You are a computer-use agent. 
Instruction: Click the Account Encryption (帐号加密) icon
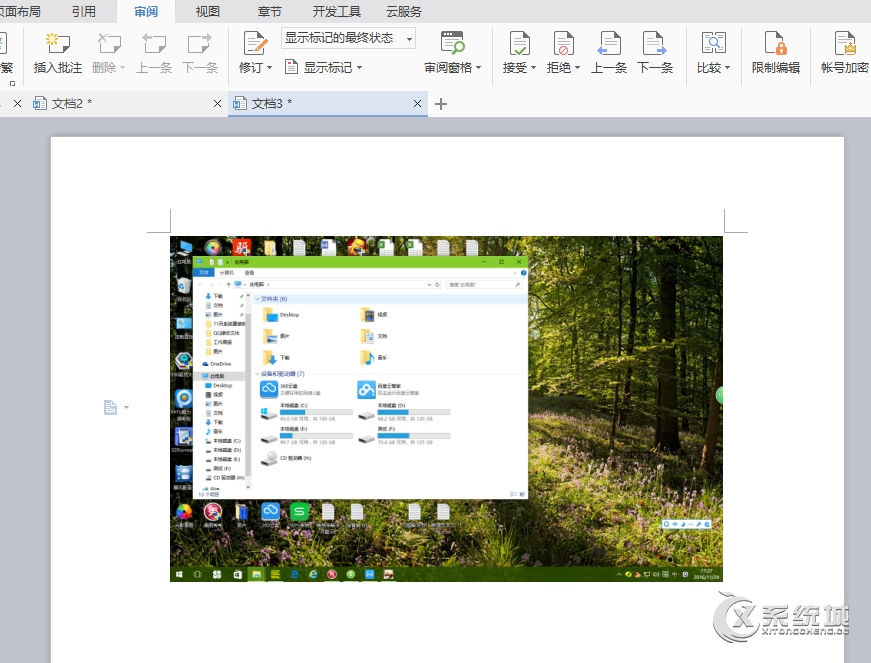(x=845, y=43)
